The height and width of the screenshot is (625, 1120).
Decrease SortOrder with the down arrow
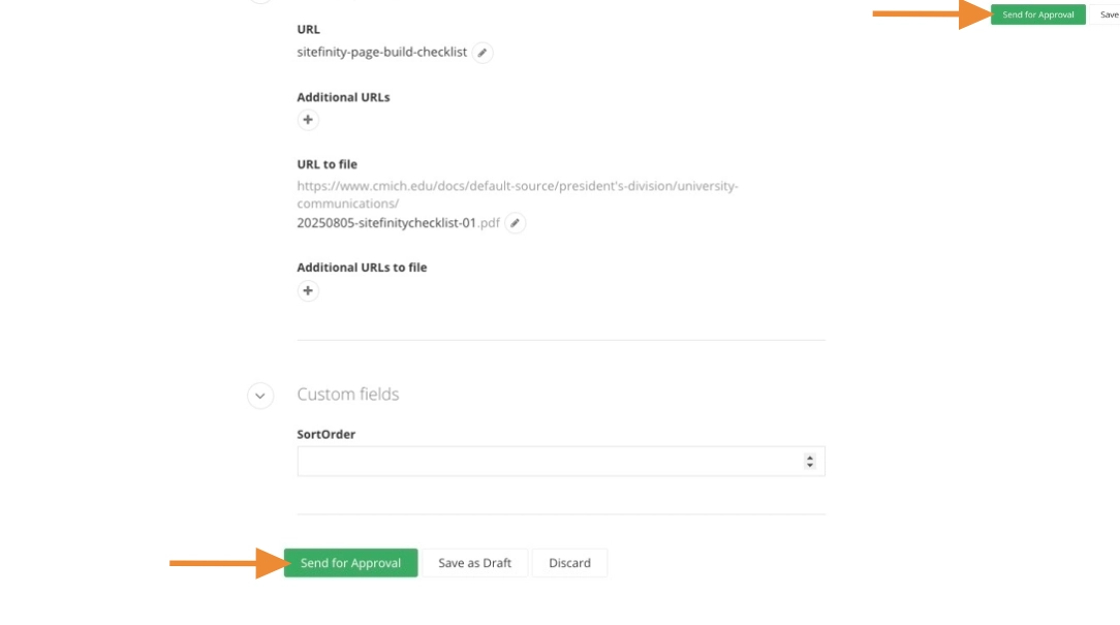pyautogui.click(x=810, y=465)
